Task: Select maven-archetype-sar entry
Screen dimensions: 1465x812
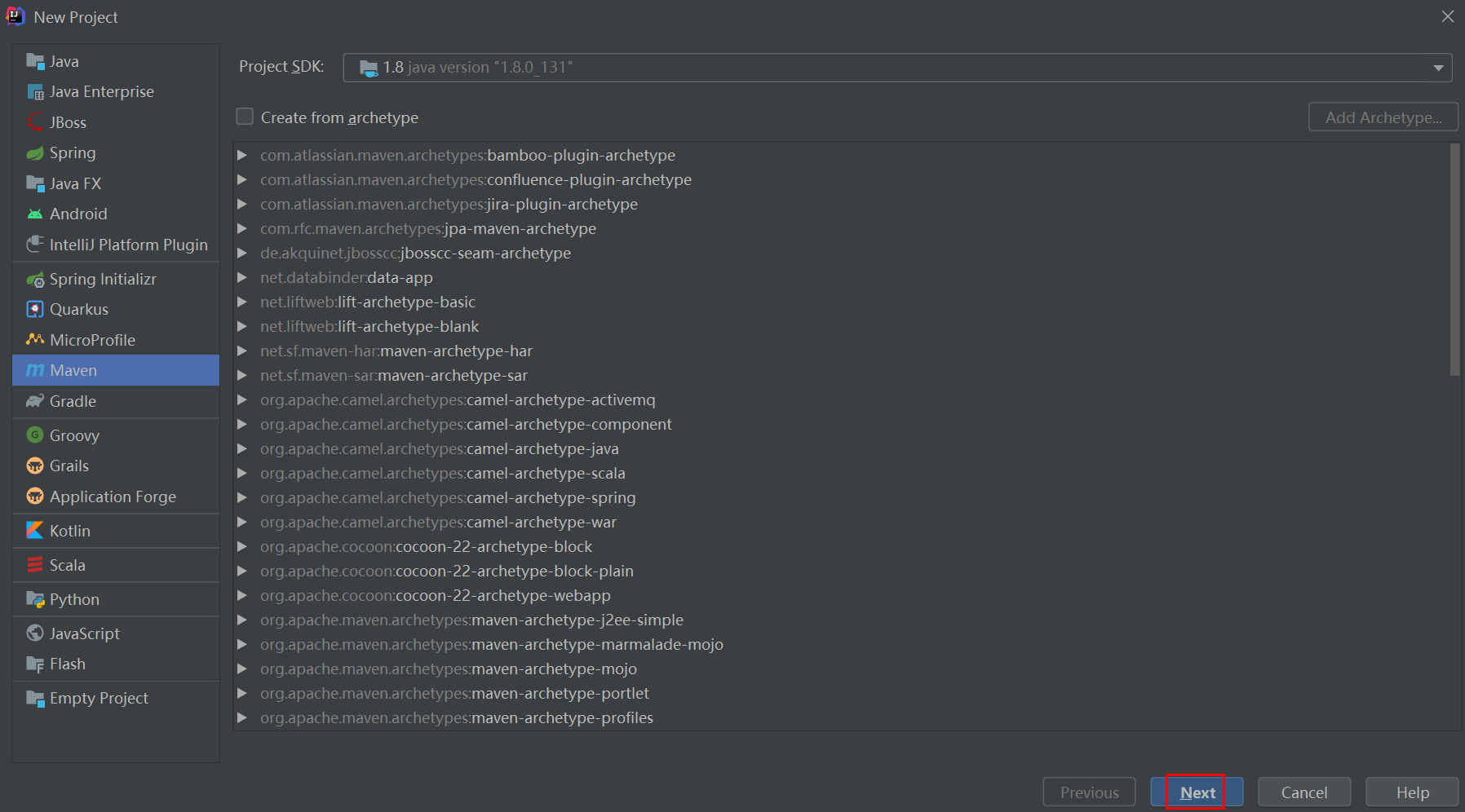Action: (394, 375)
